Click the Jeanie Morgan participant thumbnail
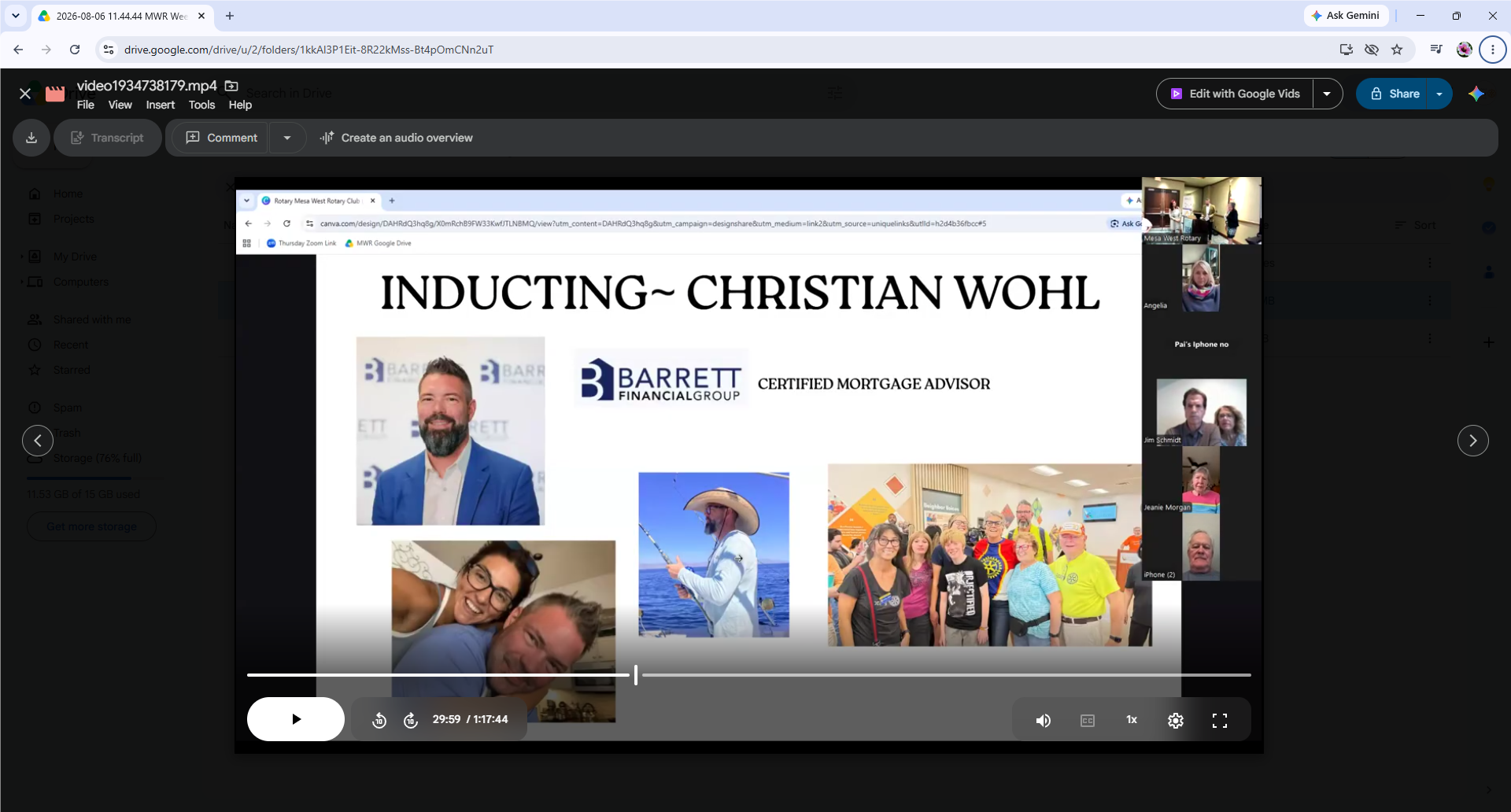Viewport: 1511px width, 812px height. tap(1201, 480)
